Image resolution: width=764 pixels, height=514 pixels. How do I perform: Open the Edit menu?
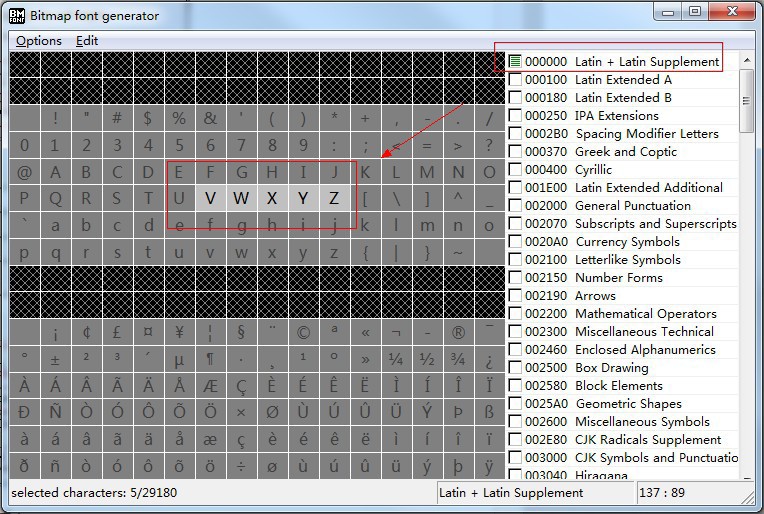point(87,41)
